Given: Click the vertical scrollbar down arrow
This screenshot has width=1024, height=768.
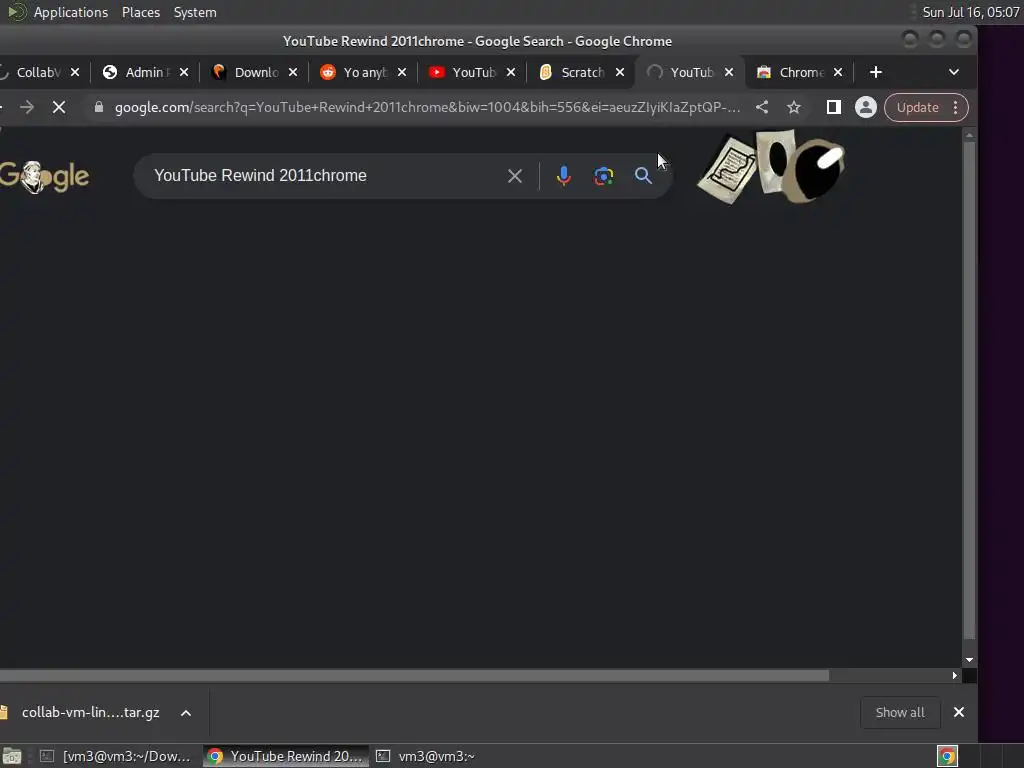Looking at the screenshot, I should pos(970,660).
